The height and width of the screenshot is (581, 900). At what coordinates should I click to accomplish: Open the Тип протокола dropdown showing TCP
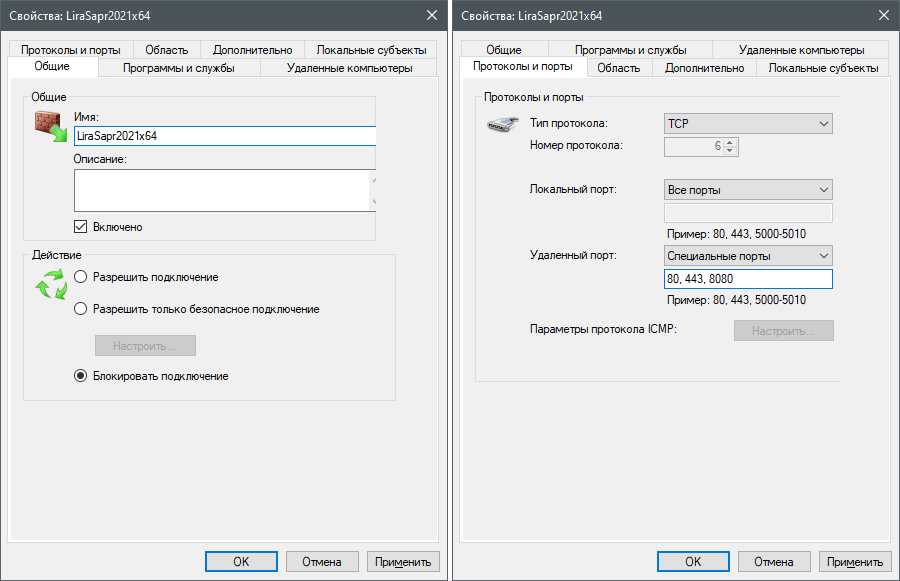coord(748,123)
